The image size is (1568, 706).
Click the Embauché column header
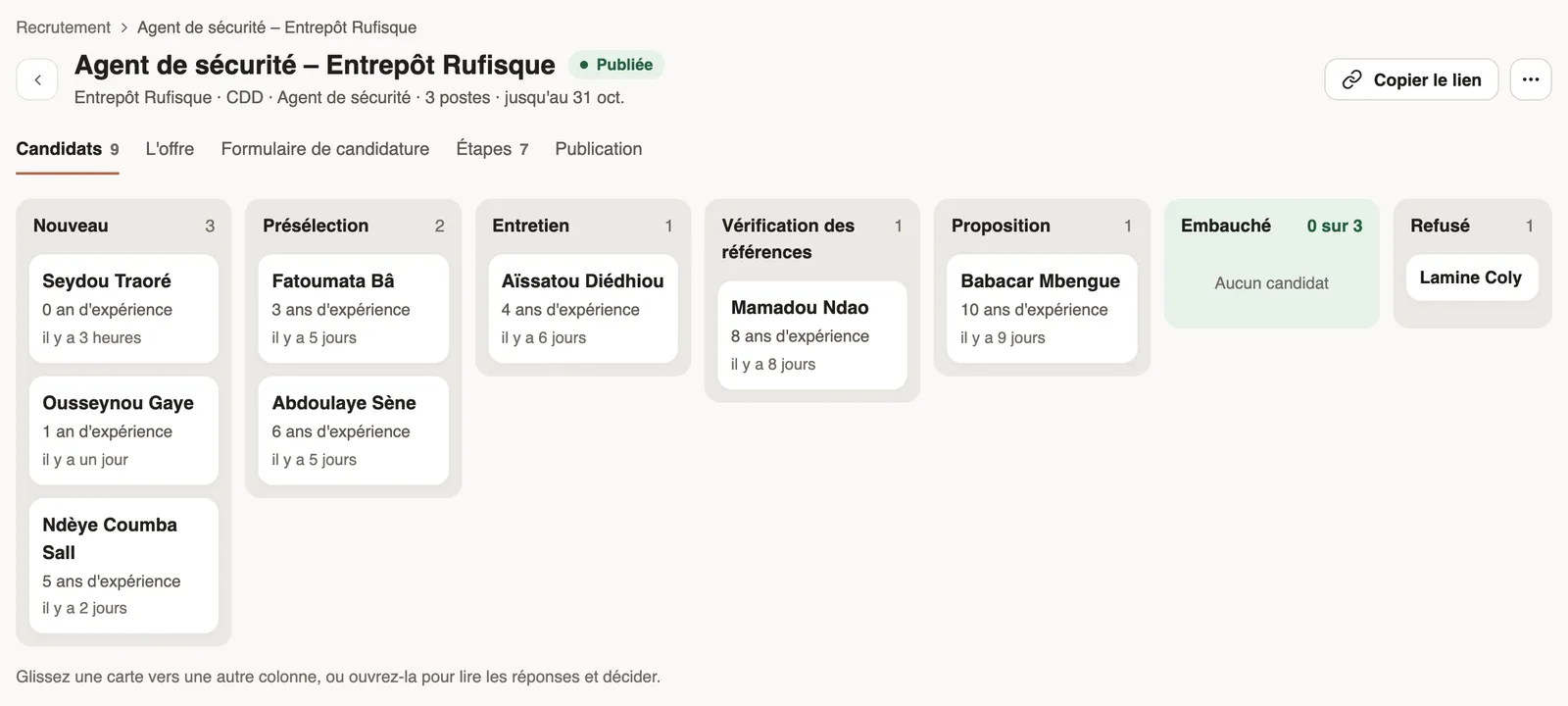click(x=1226, y=226)
